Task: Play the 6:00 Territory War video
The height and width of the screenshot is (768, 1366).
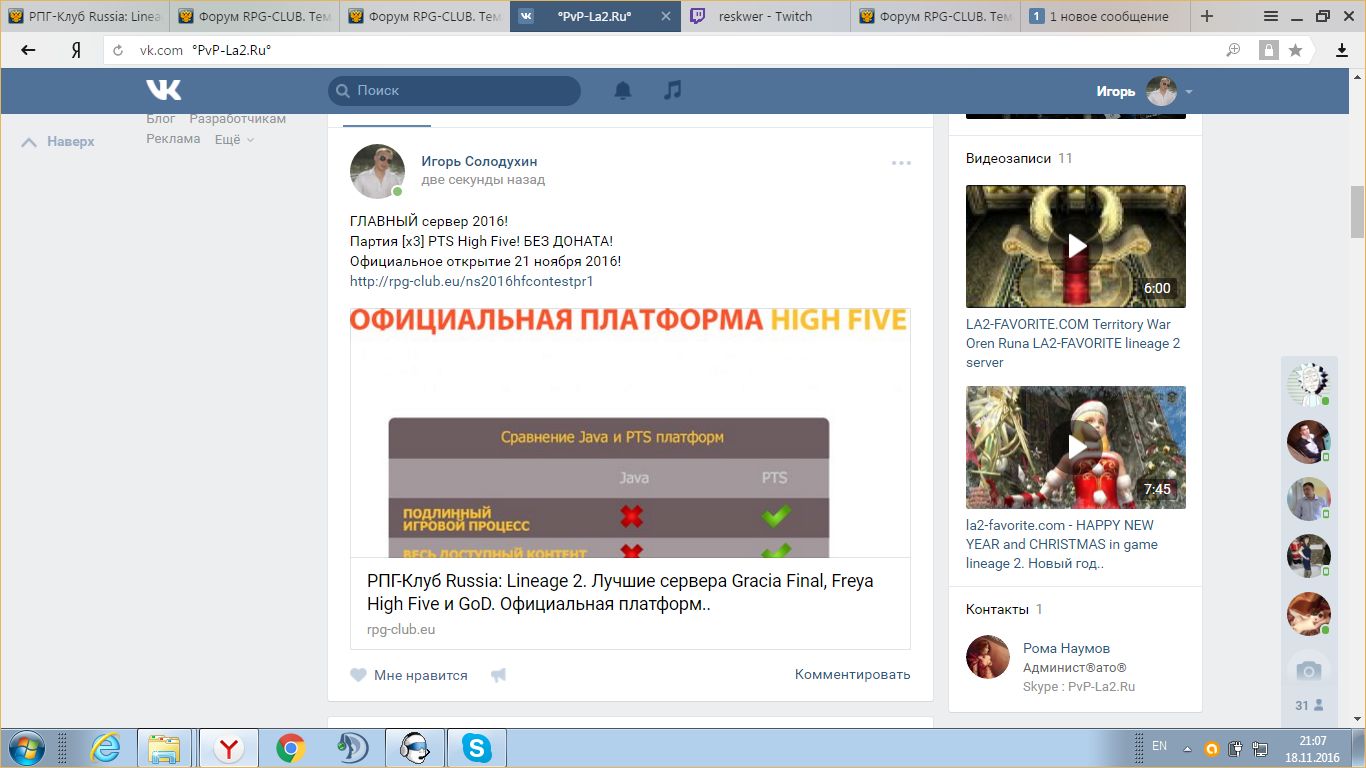Action: pyautogui.click(x=1076, y=246)
